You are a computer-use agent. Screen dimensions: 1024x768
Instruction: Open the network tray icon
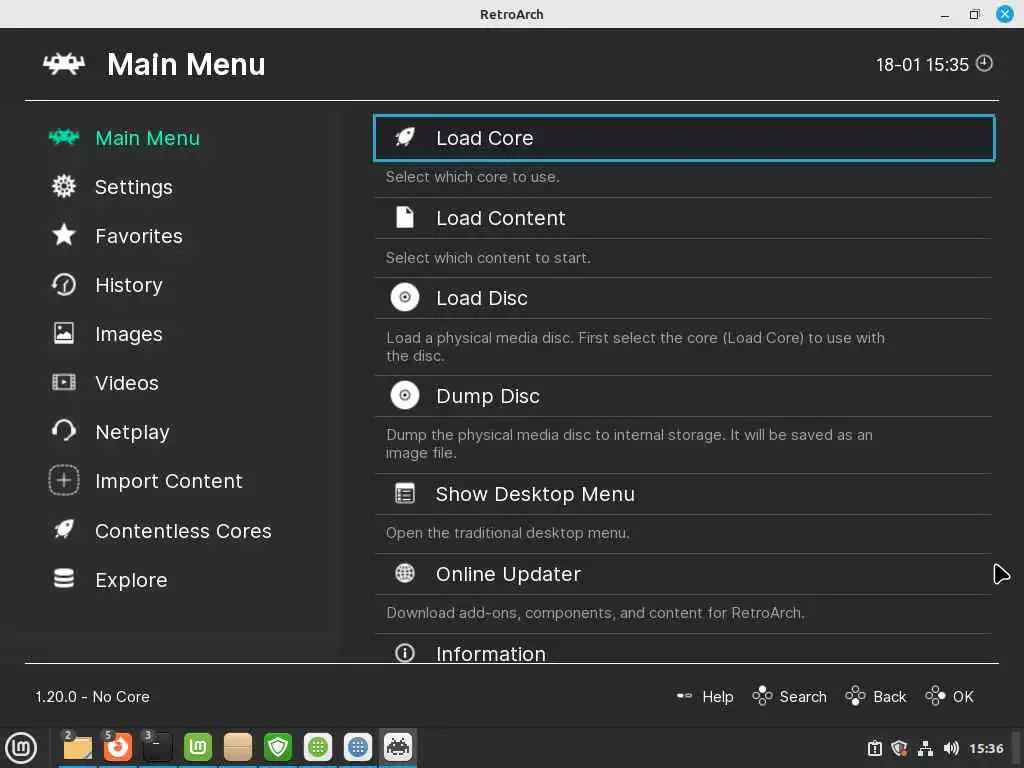pos(925,748)
